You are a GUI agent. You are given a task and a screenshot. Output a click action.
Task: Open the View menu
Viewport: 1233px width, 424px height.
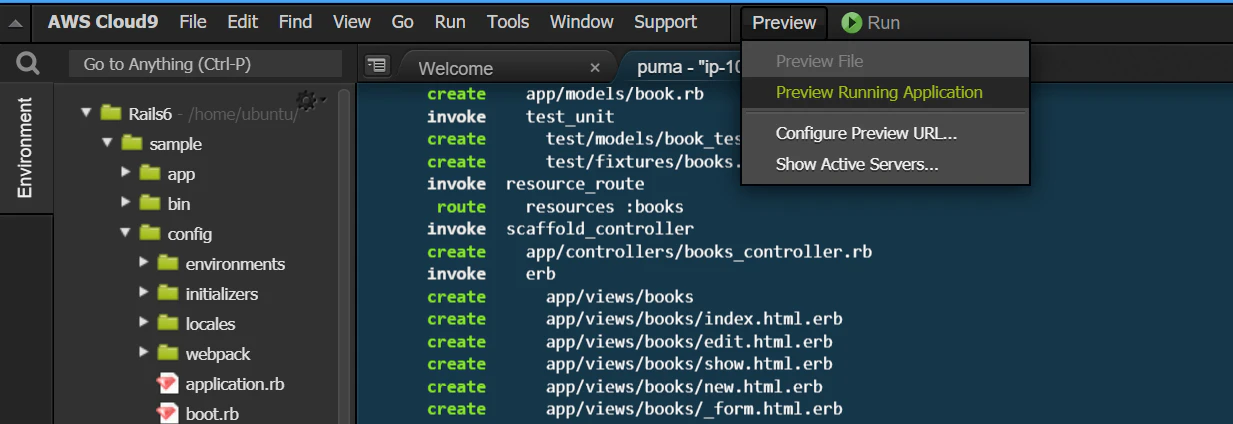351,22
